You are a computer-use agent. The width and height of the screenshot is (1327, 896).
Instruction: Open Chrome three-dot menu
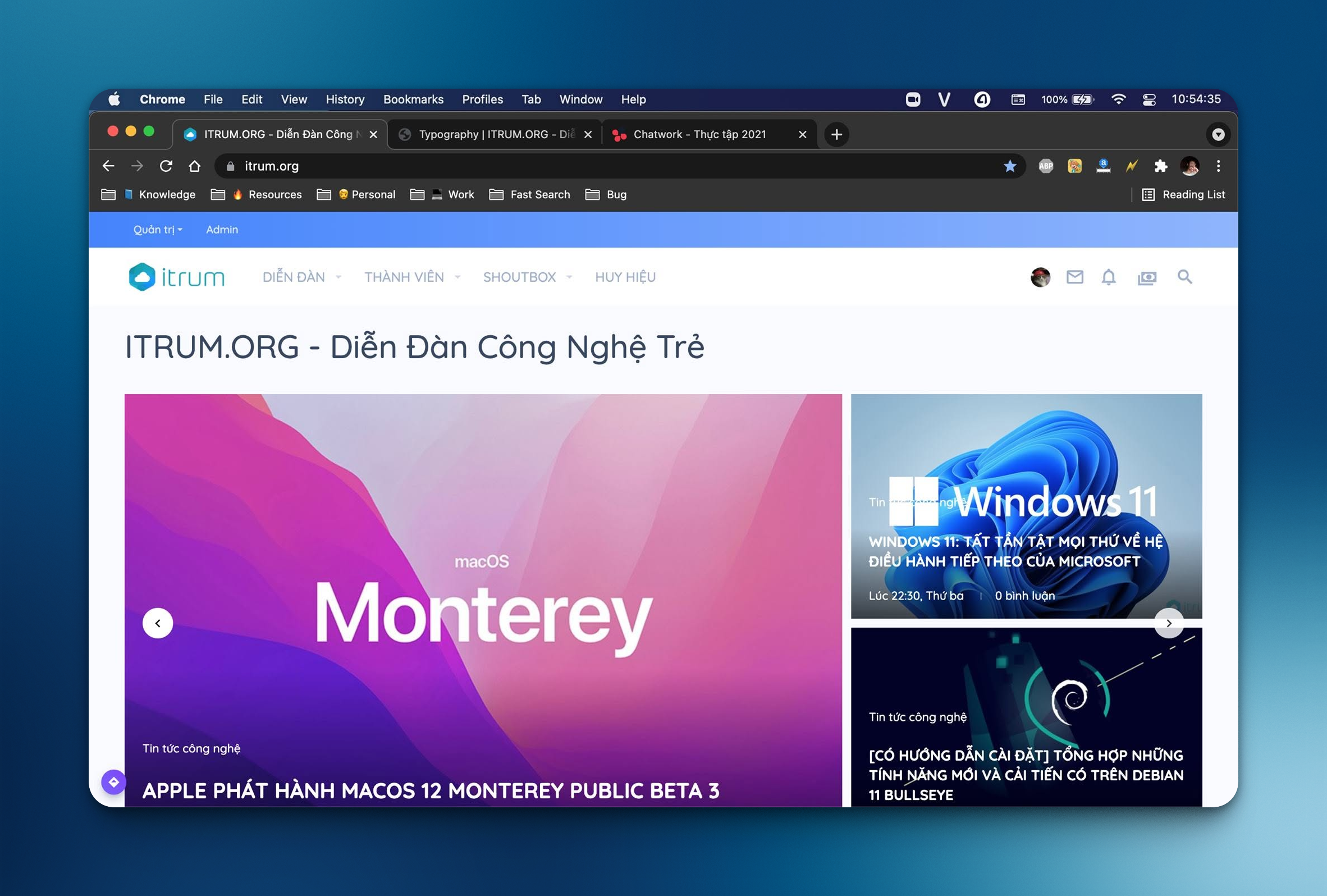[1219, 166]
